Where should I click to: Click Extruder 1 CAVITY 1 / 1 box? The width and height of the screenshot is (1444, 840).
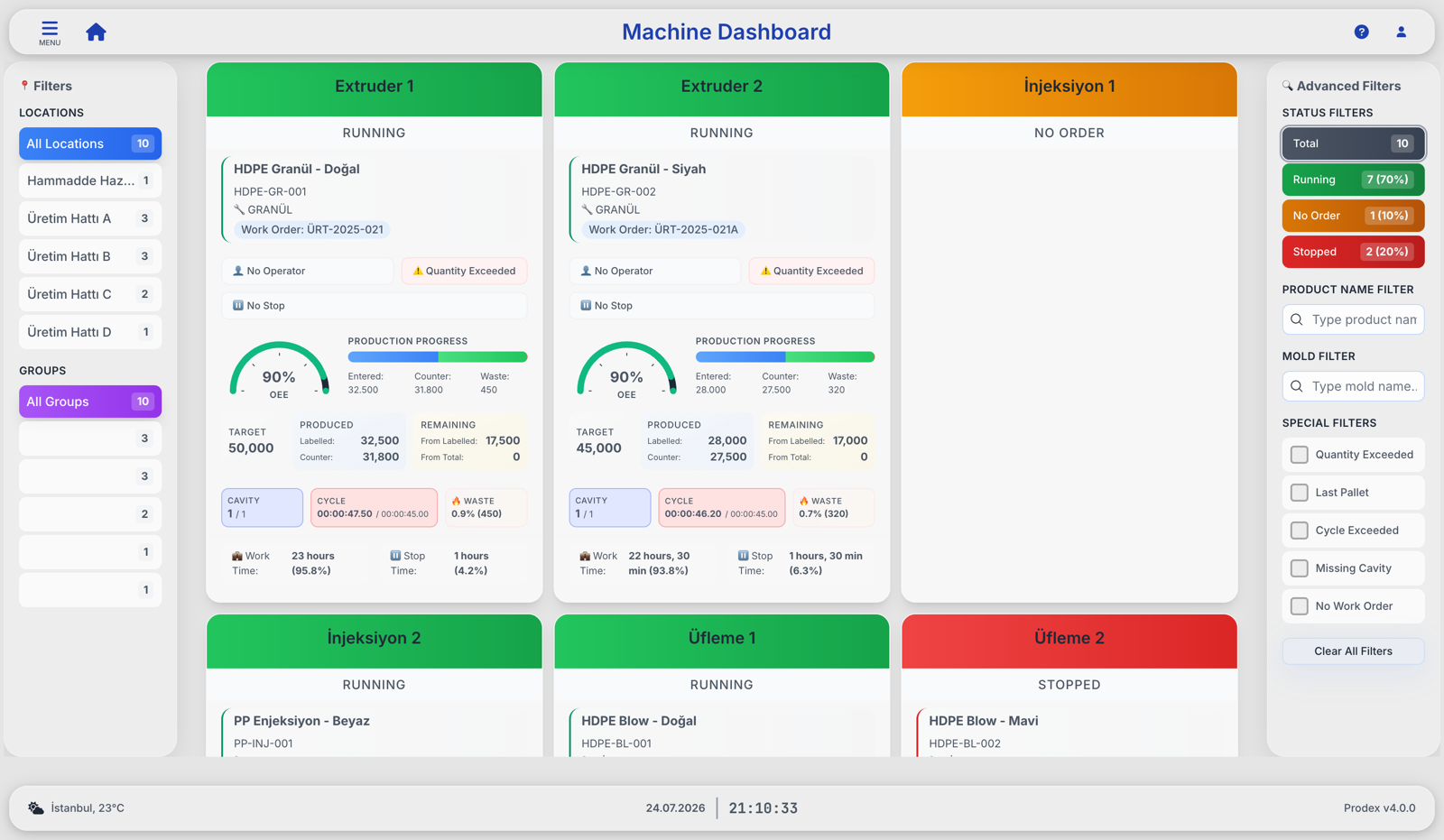click(x=263, y=507)
